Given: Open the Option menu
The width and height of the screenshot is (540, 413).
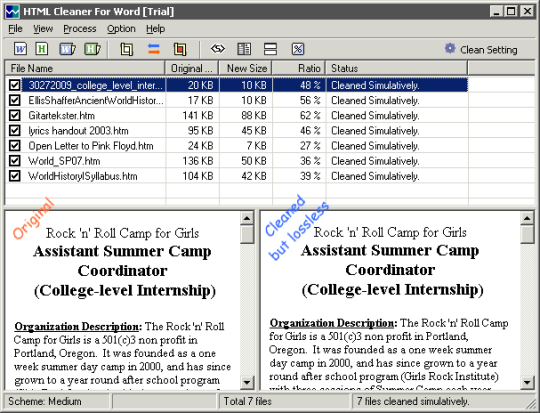Looking at the screenshot, I should [121, 29].
